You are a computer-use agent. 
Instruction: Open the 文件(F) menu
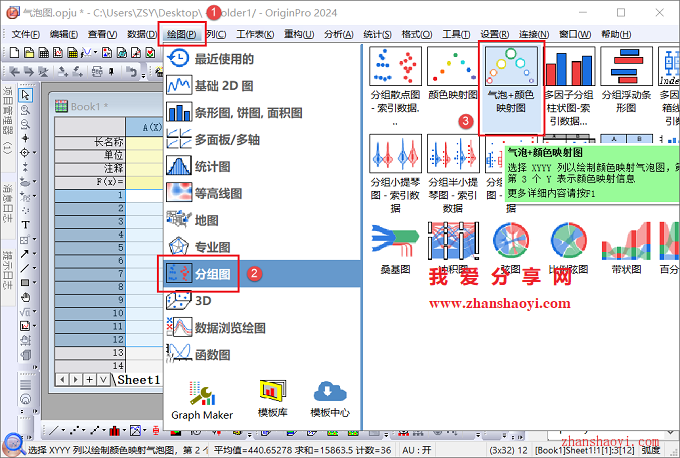(x=25, y=34)
